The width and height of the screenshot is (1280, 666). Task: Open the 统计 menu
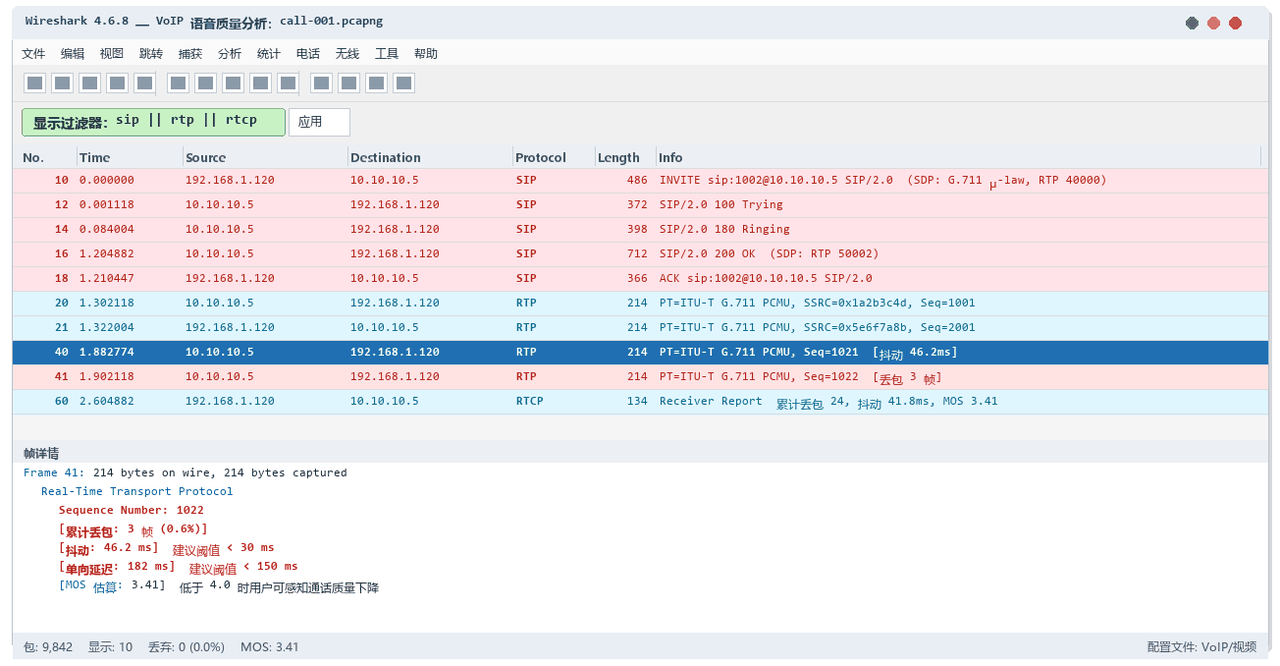[x=268, y=54]
